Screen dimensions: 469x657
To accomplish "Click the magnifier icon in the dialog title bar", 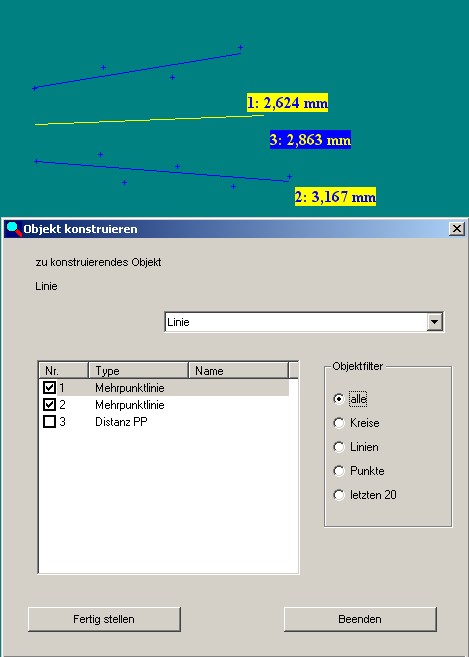I will pos(14,229).
